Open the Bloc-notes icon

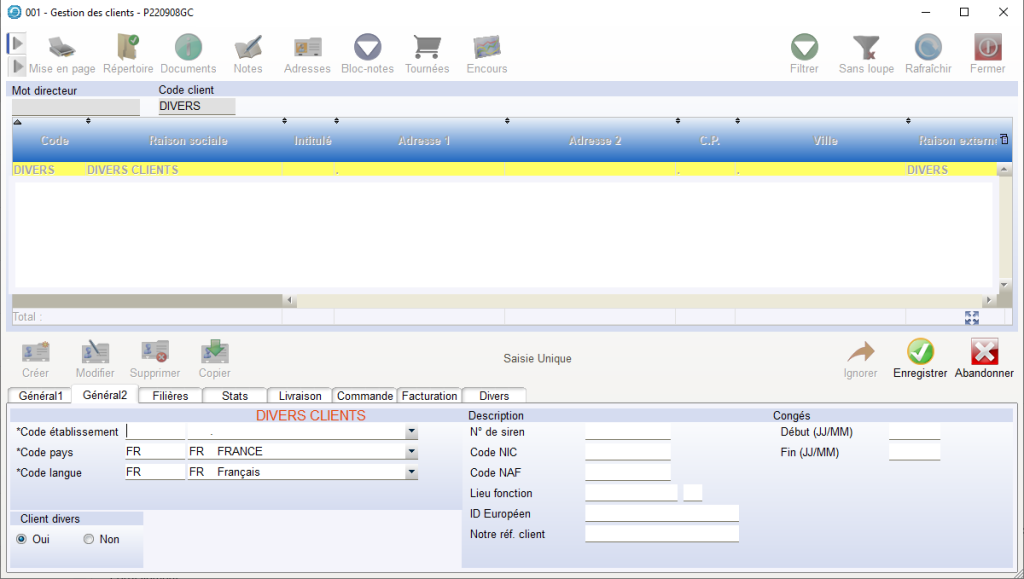(368, 48)
